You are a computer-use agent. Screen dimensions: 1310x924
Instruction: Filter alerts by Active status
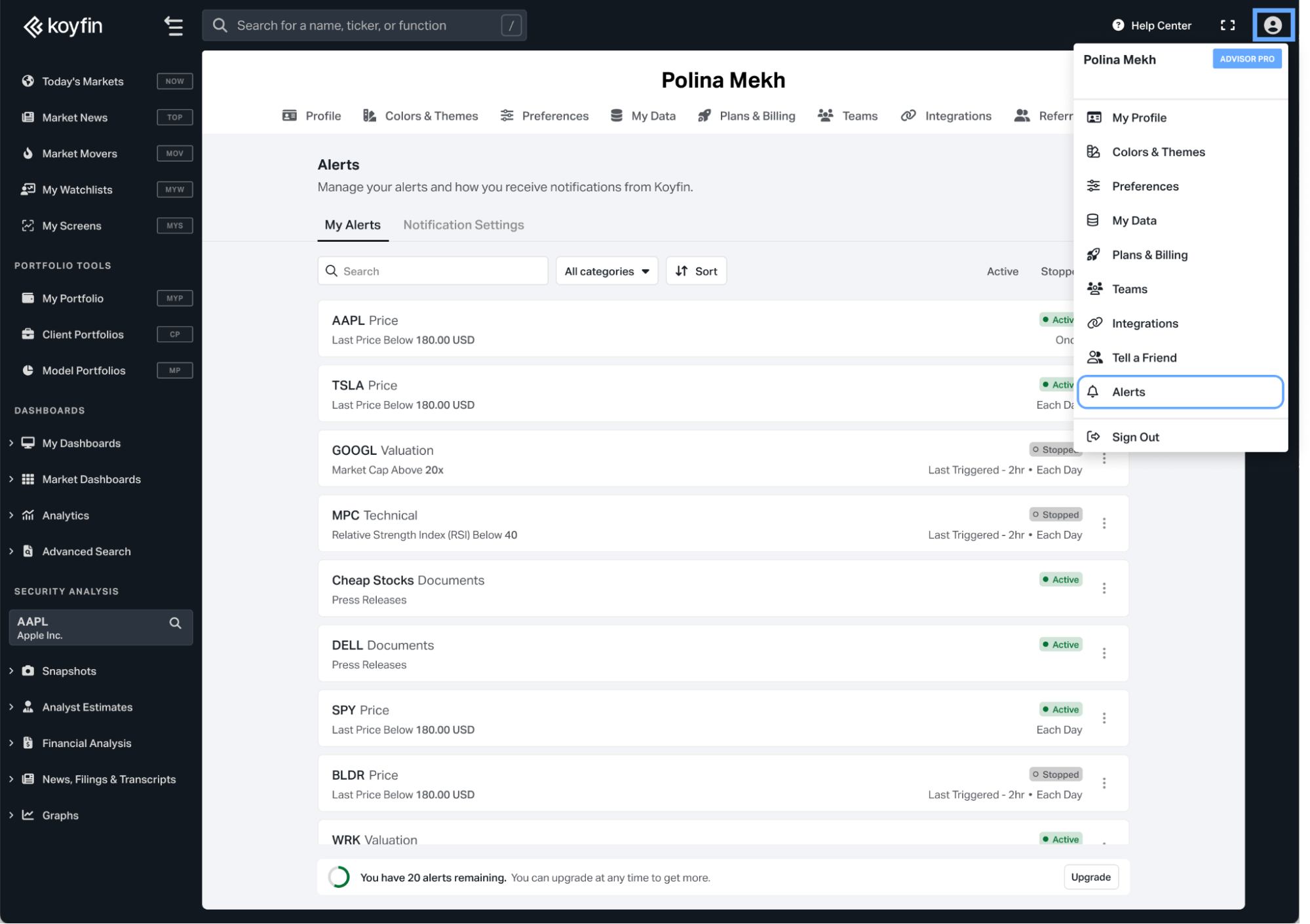coord(1002,271)
